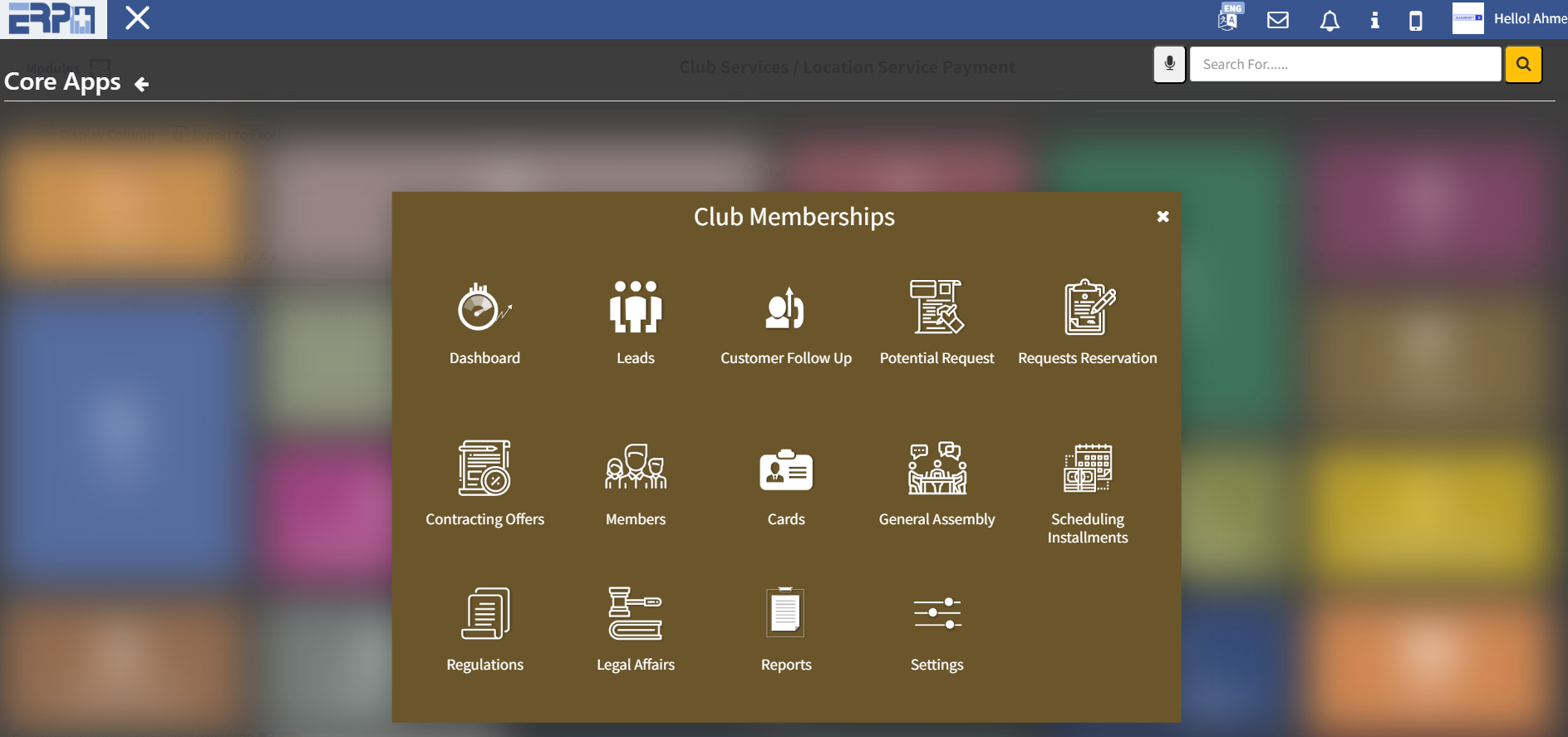
Task: Open the General Assembly icon
Action: click(x=936, y=469)
